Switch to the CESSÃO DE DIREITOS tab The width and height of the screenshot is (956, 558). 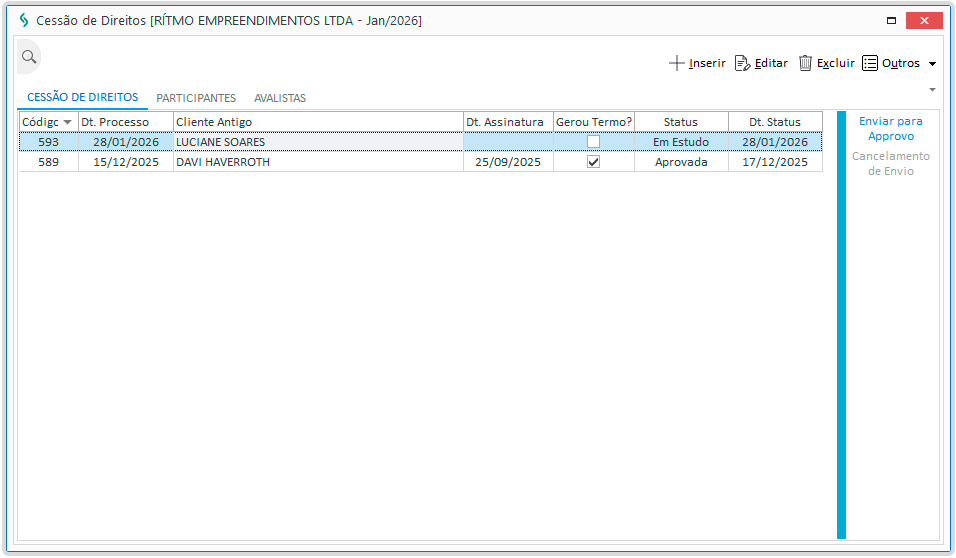coord(82,98)
